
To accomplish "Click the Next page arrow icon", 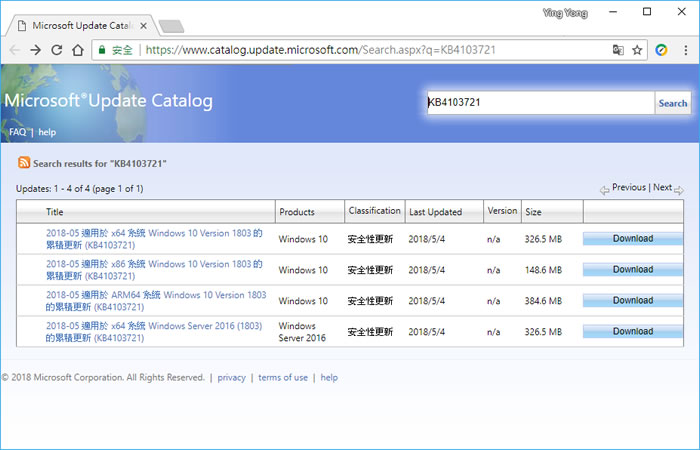I will click(x=679, y=190).
